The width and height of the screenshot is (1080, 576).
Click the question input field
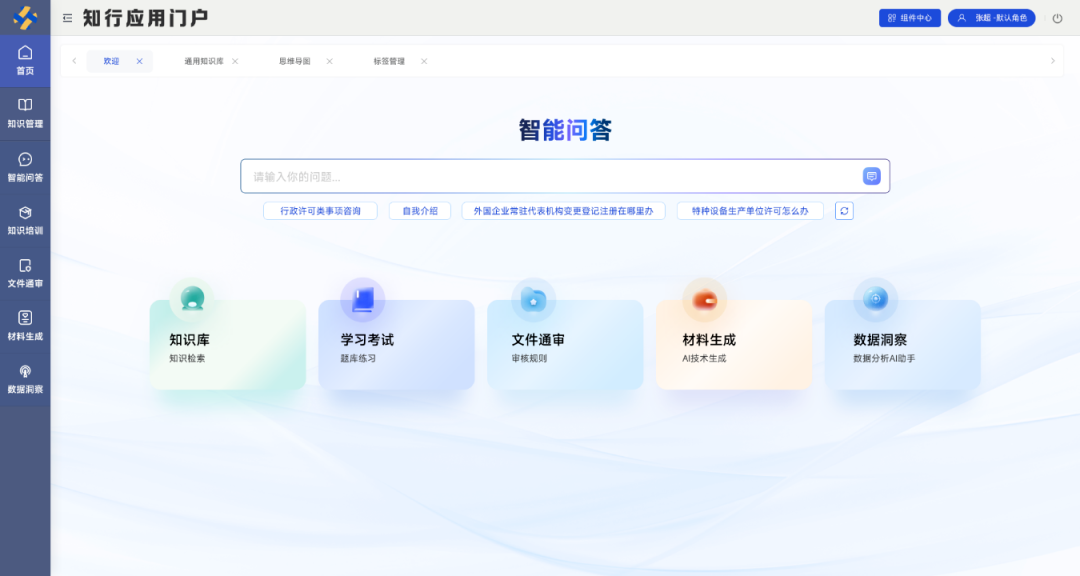click(550, 176)
